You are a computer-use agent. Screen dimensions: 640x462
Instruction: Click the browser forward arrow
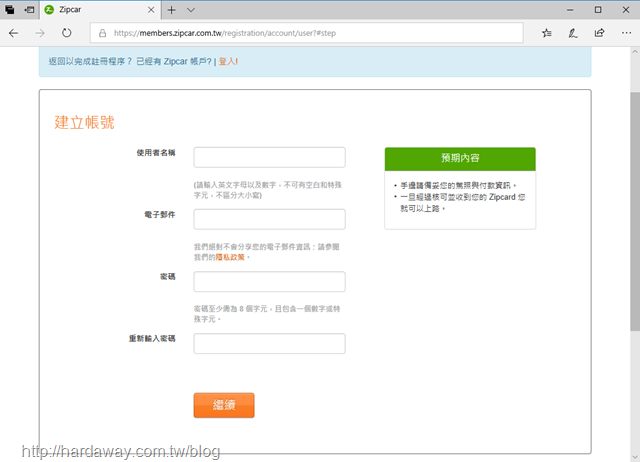coord(40,33)
